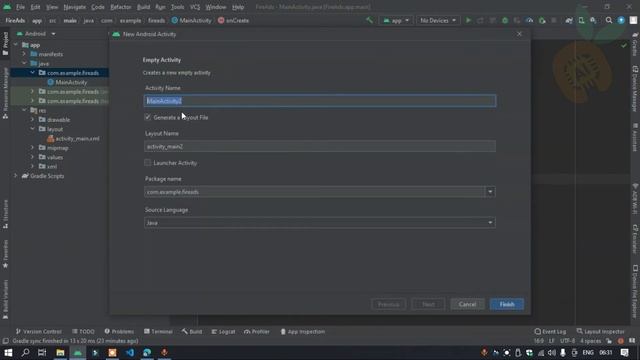640x360 pixels.
Task: Open Resource Manager side panel
Action: (x=5, y=93)
